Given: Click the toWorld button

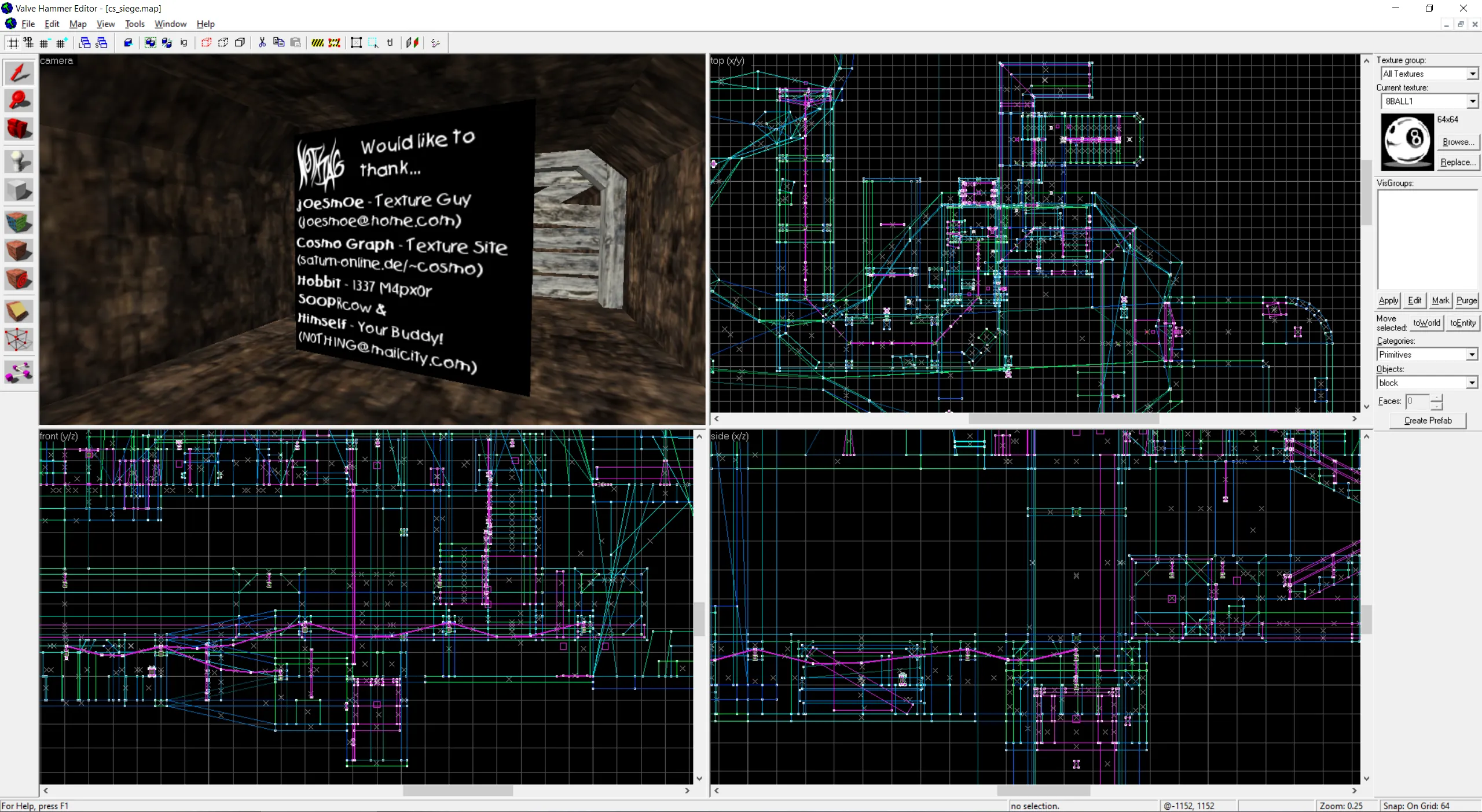Looking at the screenshot, I should 1426,323.
